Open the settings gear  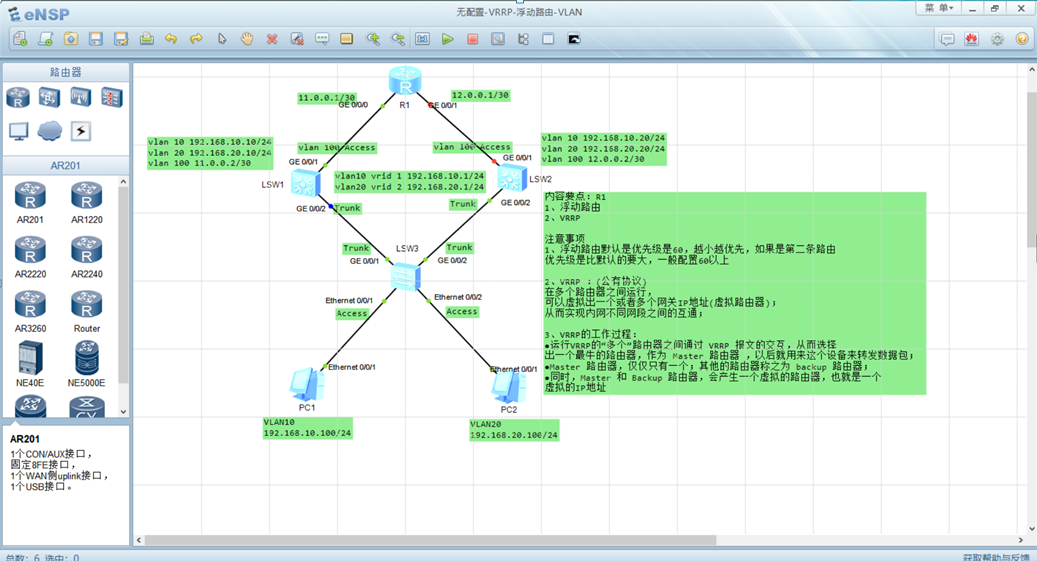tap(997, 39)
